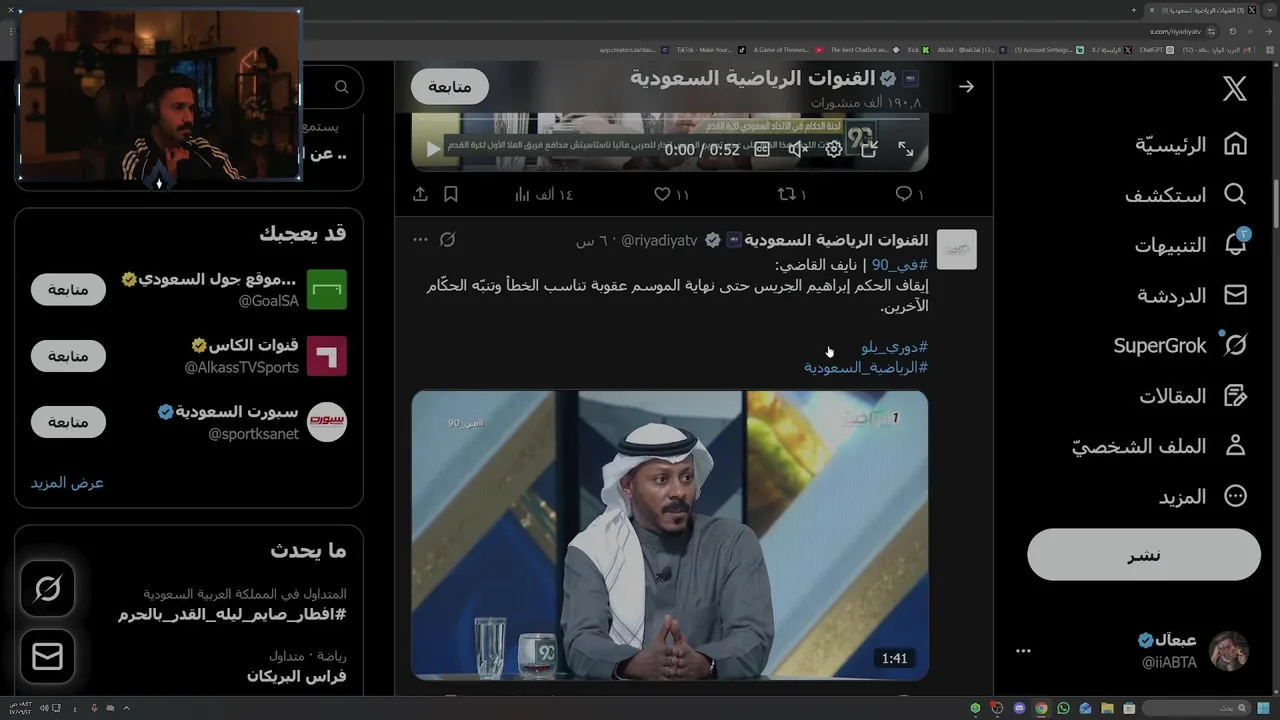This screenshot has width=1280, height=720.
Task: Open video settings gear on top video
Action: tap(833, 149)
